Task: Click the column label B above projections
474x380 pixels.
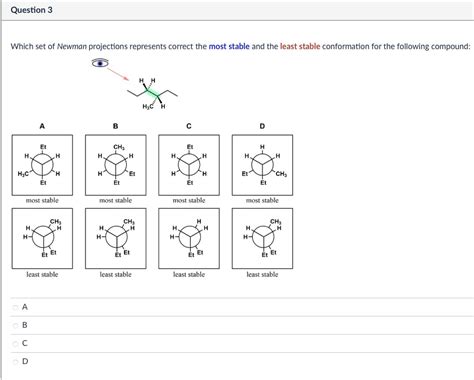Action: click(116, 126)
